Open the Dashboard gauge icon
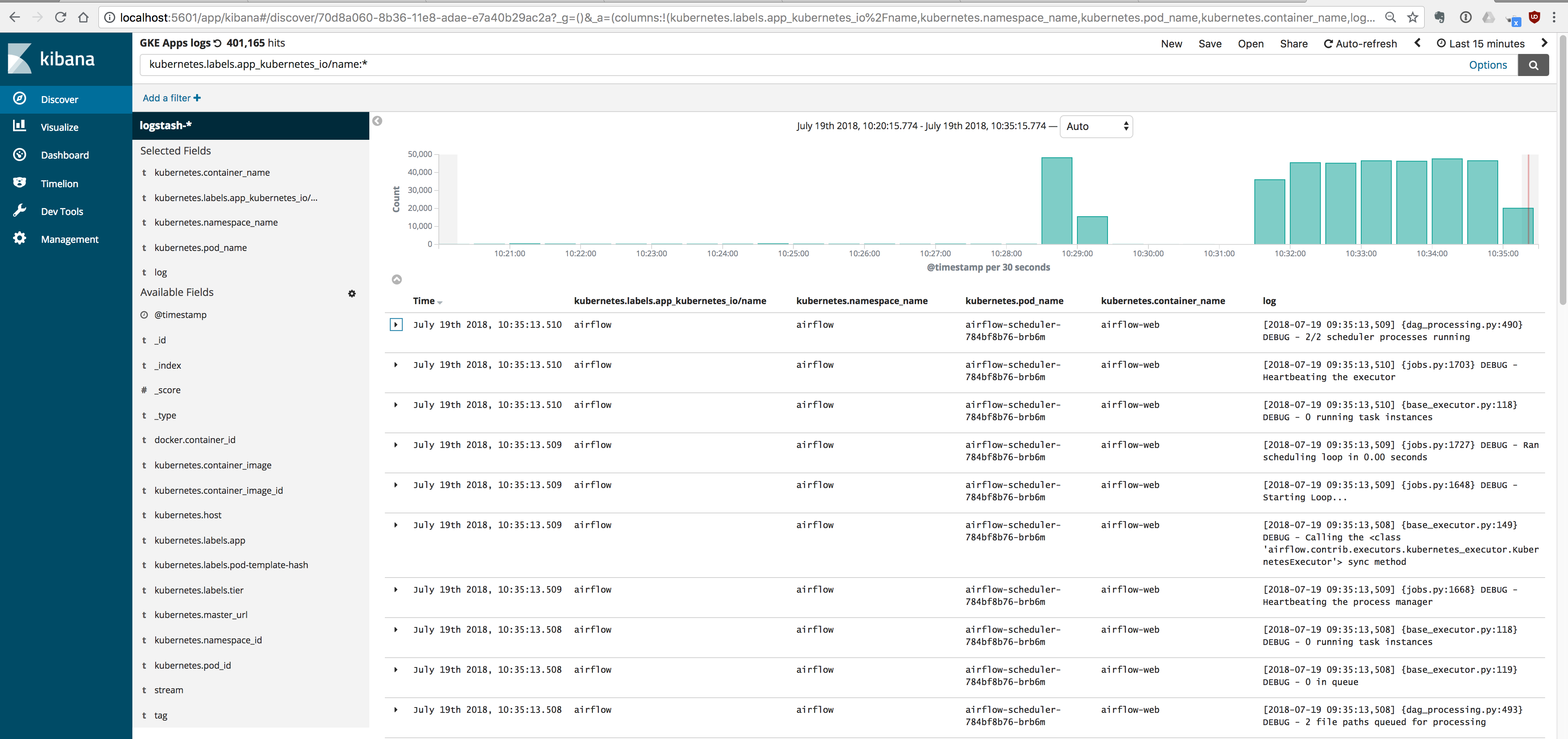Viewport: 1568px width, 739px height. [20, 155]
